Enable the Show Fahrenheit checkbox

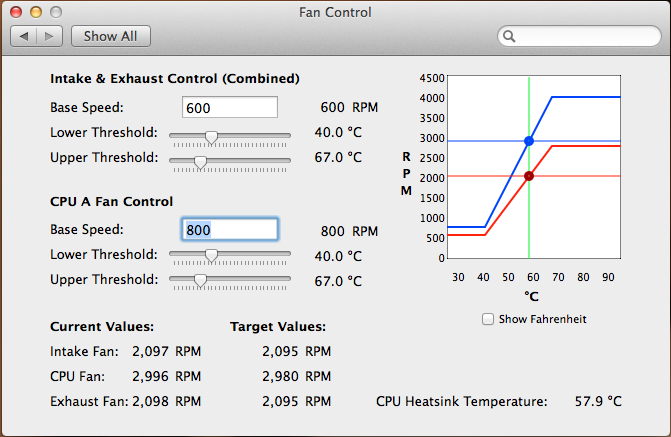point(488,319)
